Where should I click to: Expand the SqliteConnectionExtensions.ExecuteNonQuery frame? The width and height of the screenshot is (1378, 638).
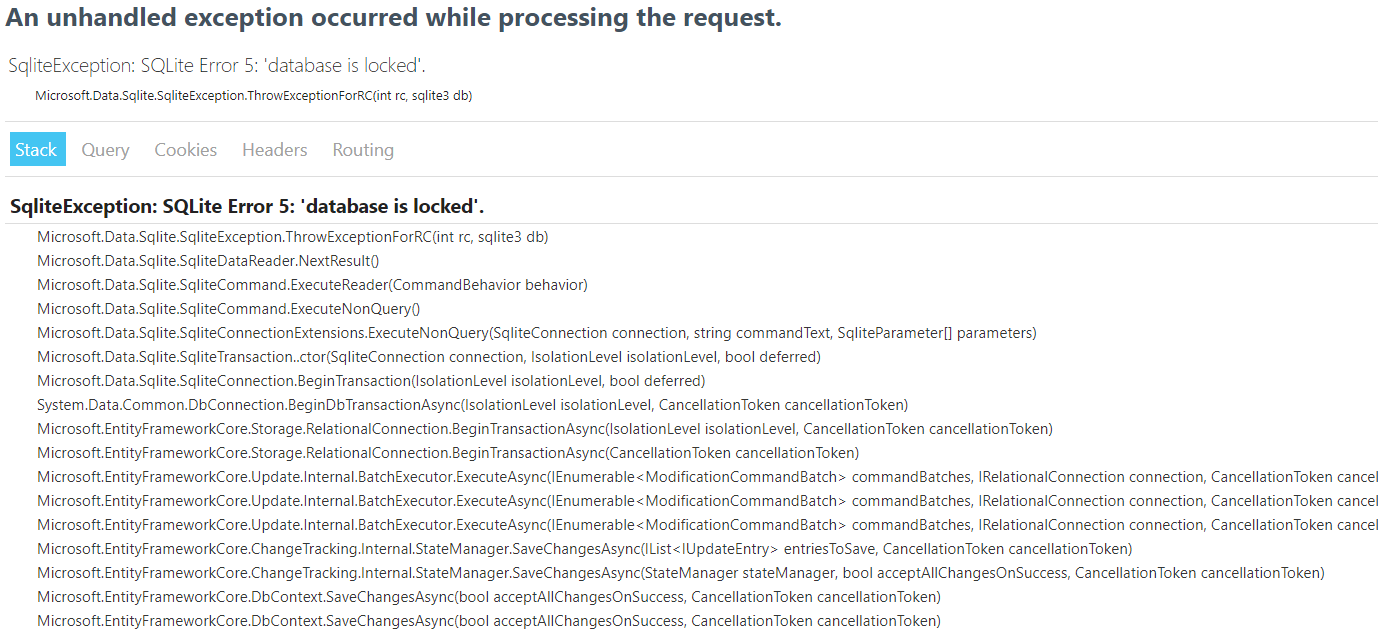pyautogui.click(x=536, y=332)
